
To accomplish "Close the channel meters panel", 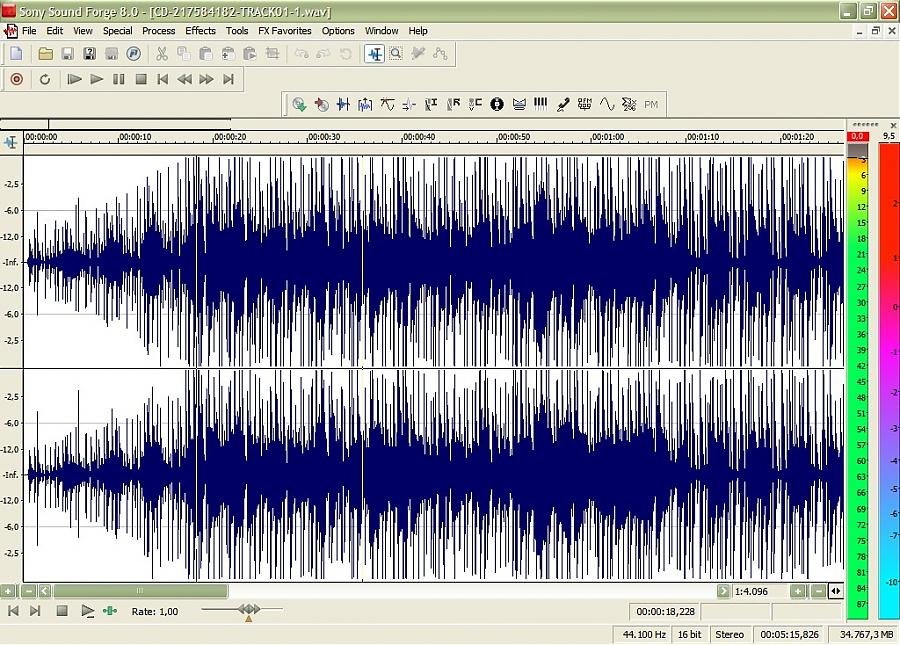I will tap(893, 125).
